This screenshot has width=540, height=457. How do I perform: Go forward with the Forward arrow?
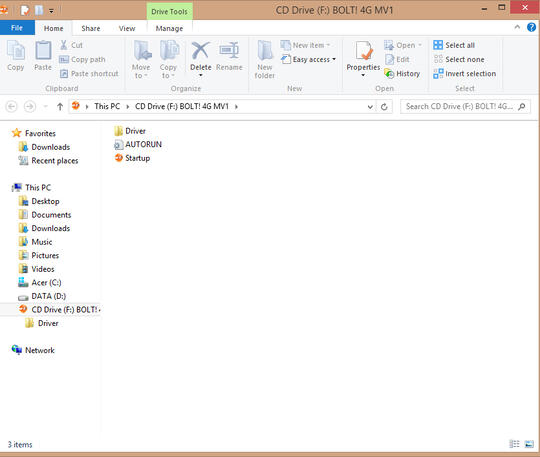click(30, 106)
